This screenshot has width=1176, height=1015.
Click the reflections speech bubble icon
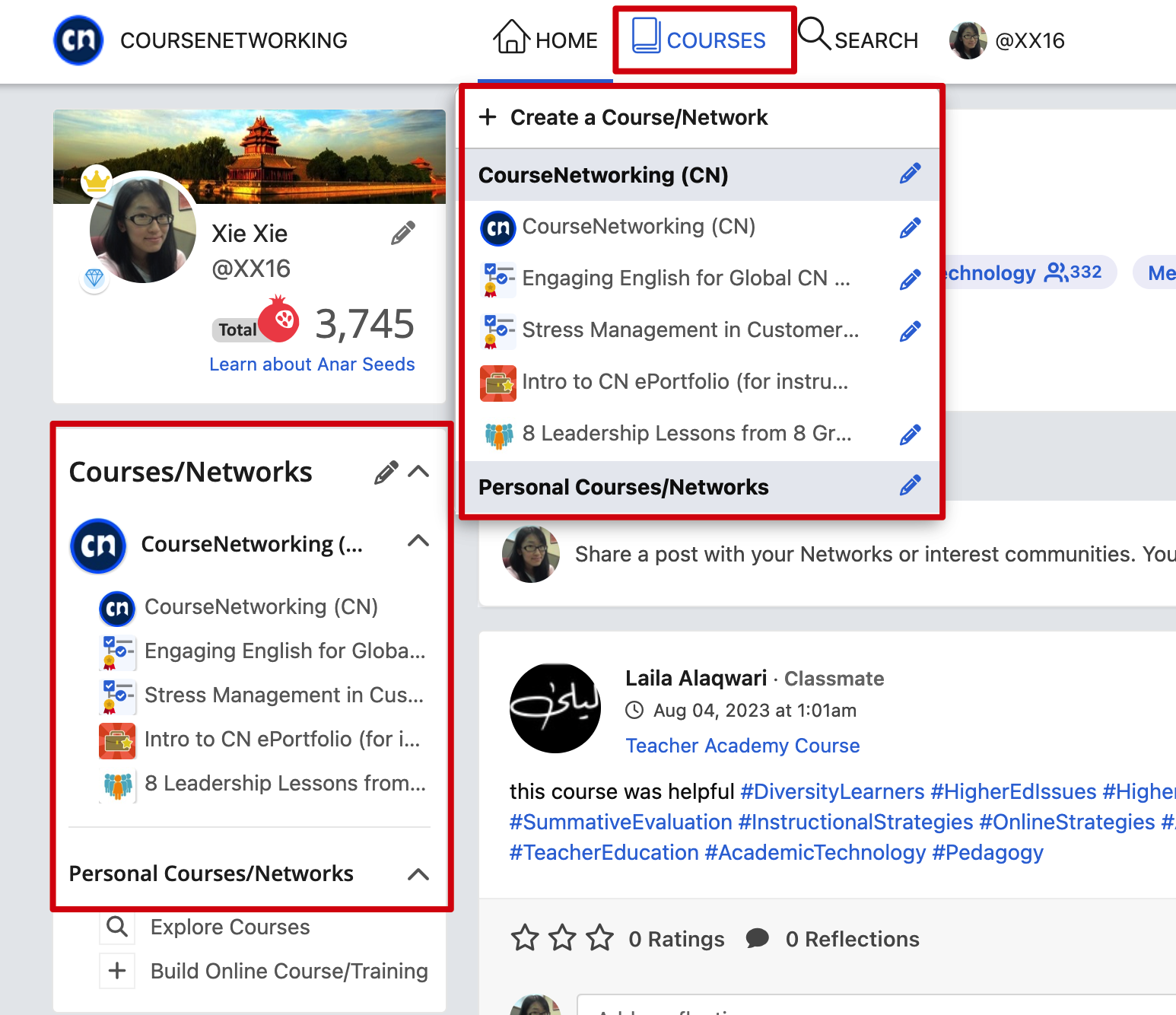(758, 938)
